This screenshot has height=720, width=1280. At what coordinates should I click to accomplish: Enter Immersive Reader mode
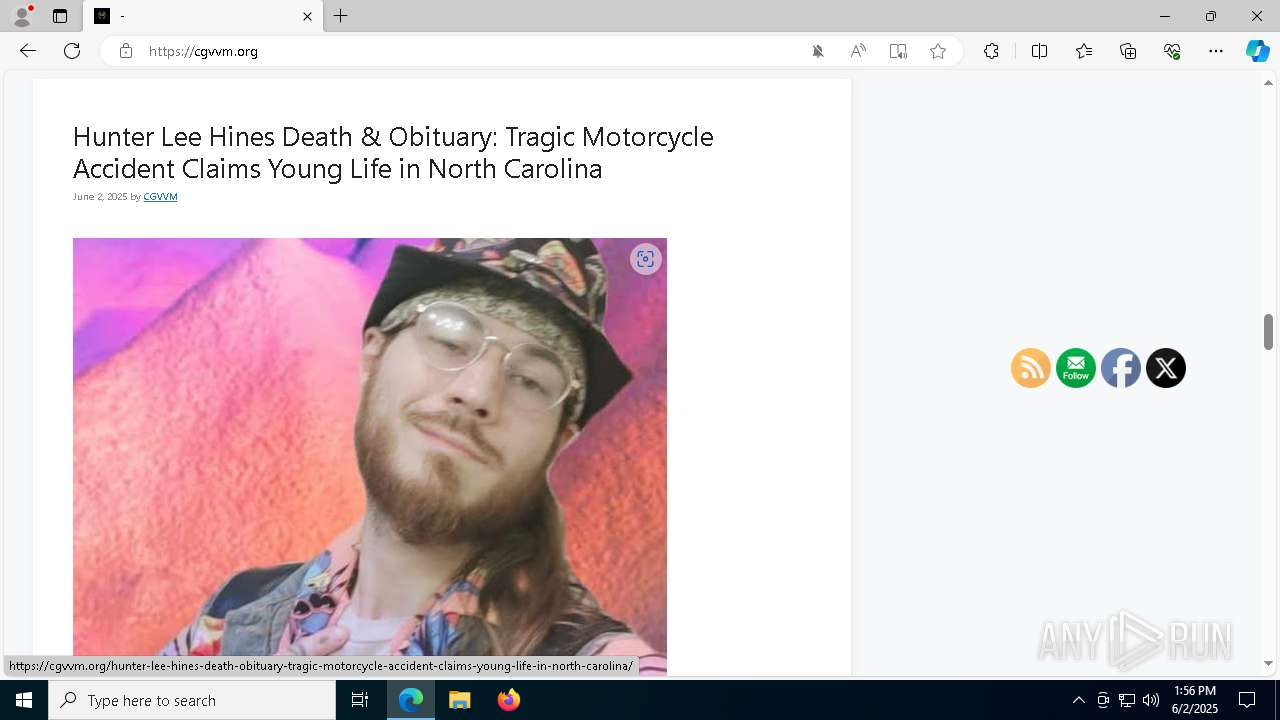[x=898, y=51]
